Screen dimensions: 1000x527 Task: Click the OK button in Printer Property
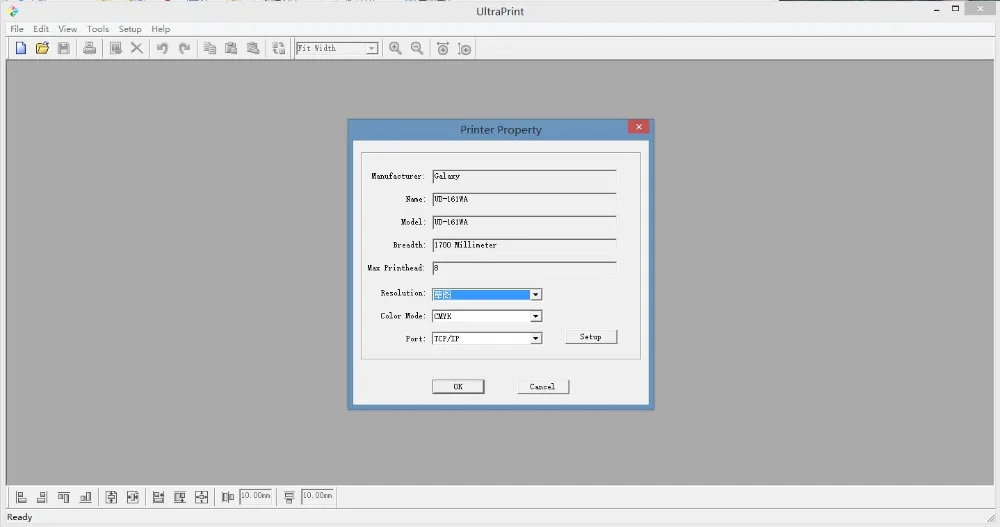pyautogui.click(x=458, y=387)
